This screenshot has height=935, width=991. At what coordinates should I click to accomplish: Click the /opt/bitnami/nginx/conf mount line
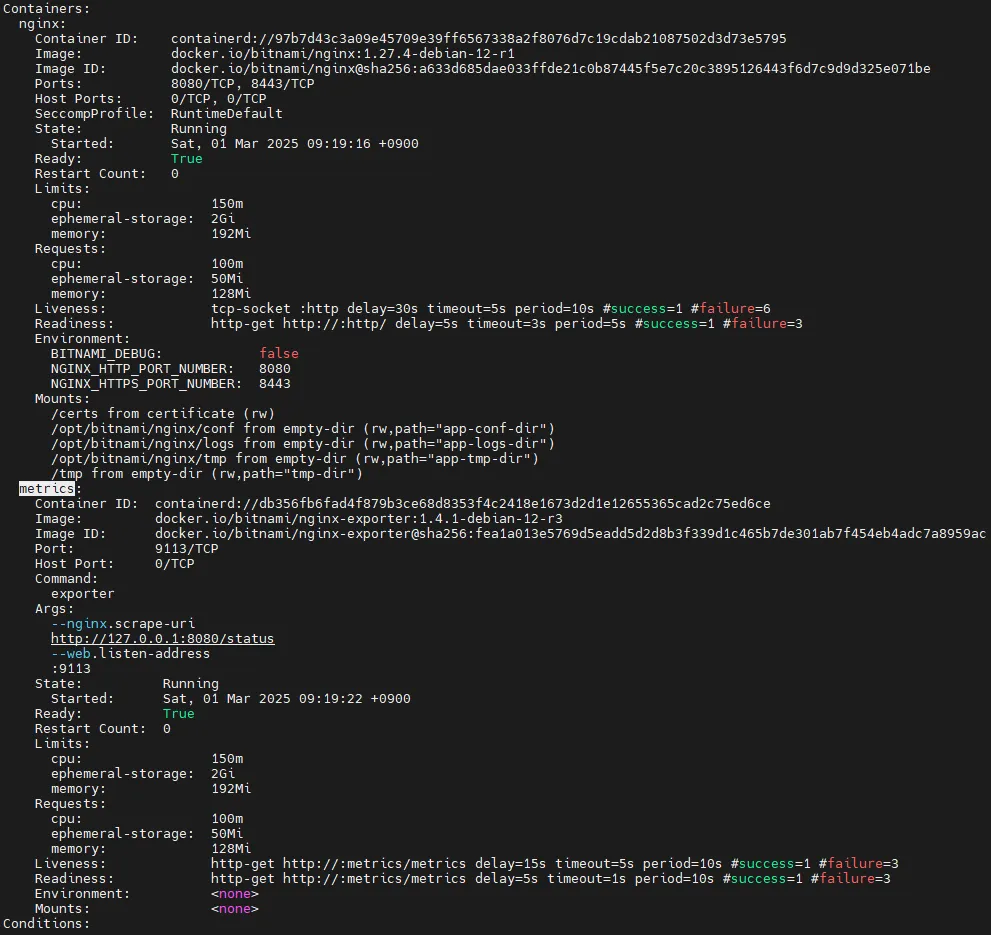303,429
